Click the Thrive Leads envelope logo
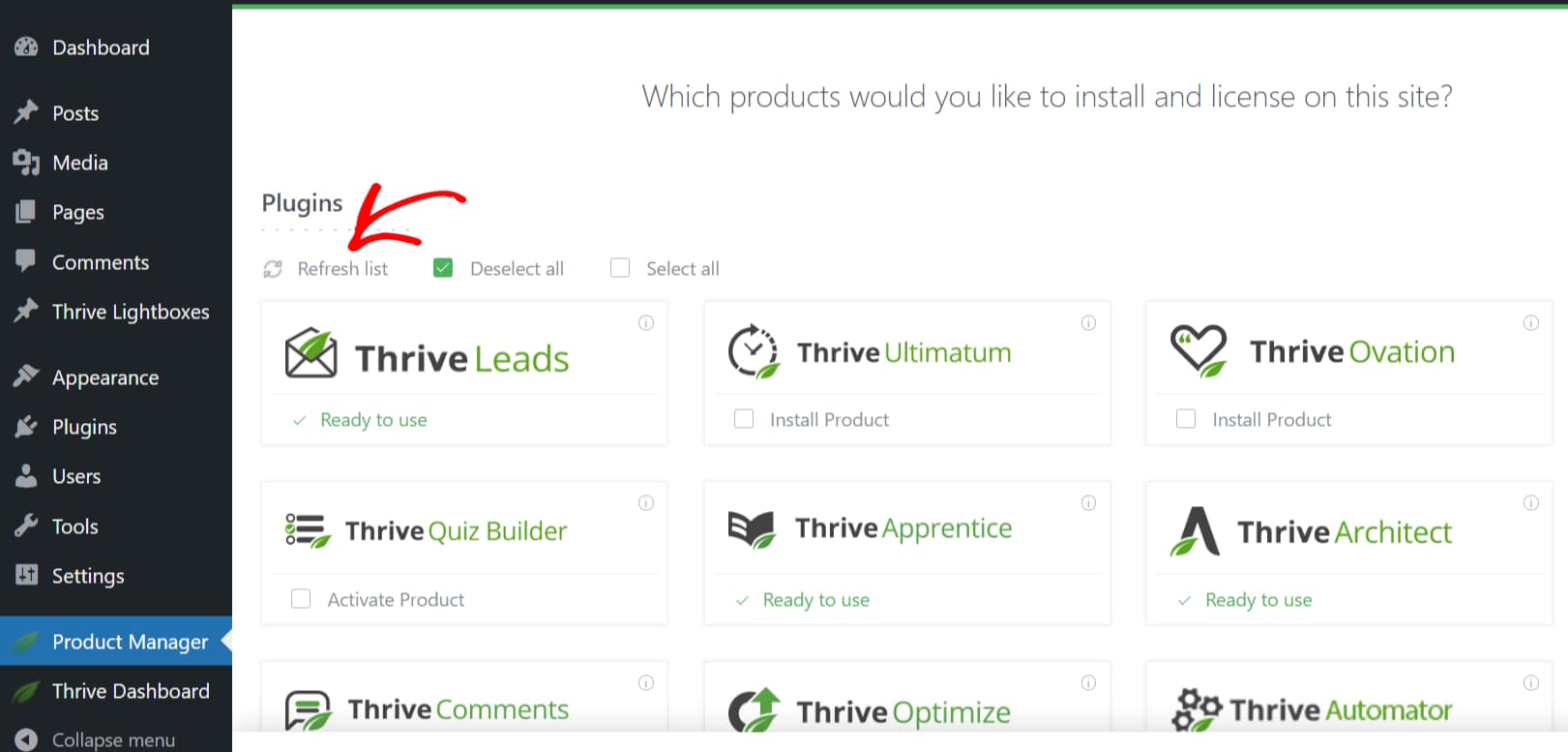Screen dimensions: 1568x752 click(311, 354)
